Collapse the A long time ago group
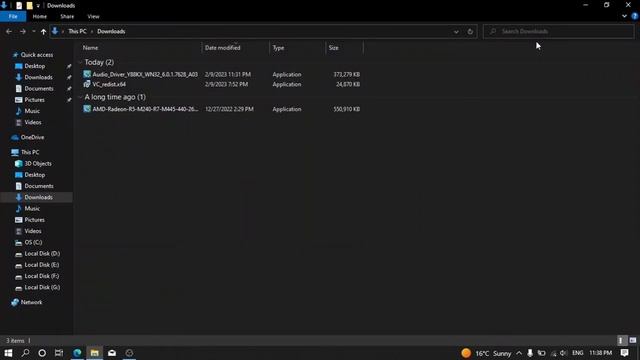 pyautogui.click(x=80, y=97)
